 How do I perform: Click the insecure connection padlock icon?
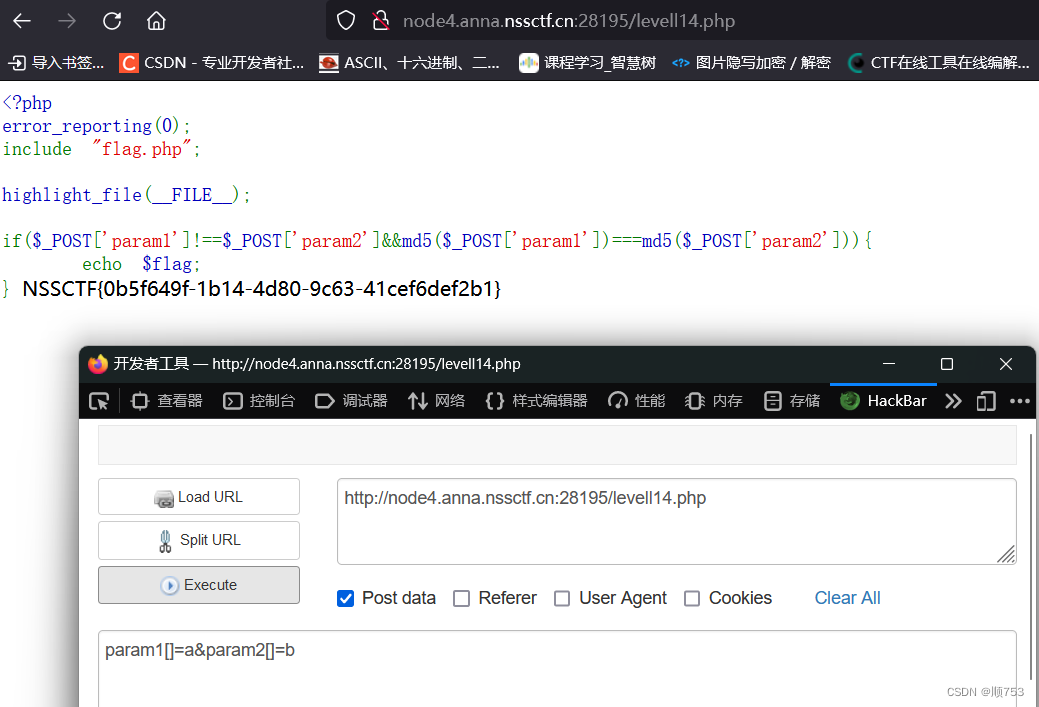(380, 21)
